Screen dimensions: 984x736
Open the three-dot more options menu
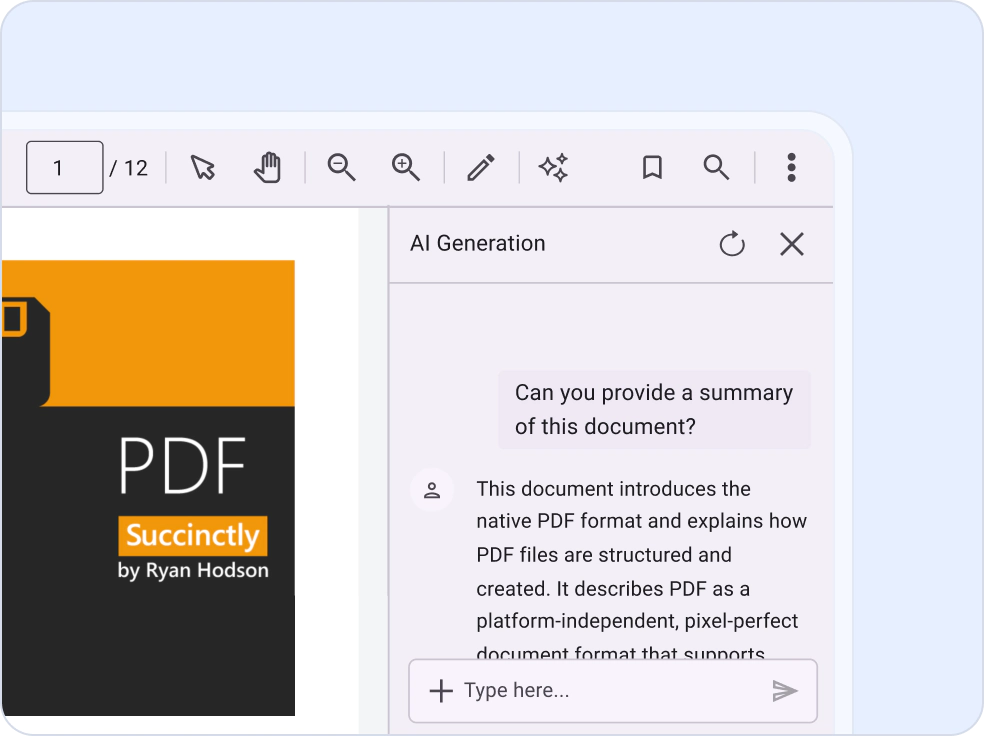point(791,168)
